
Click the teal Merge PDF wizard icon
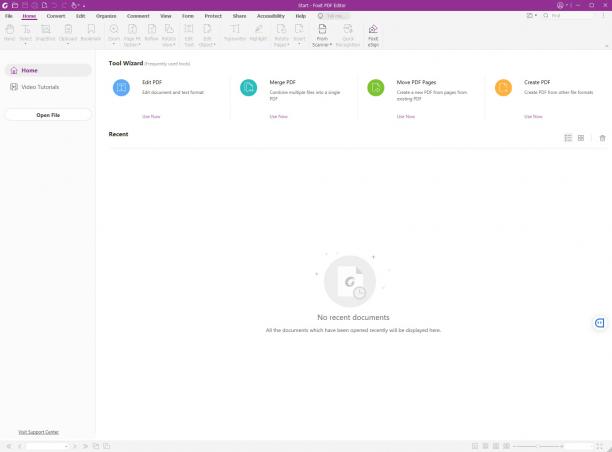pos(249,87)
